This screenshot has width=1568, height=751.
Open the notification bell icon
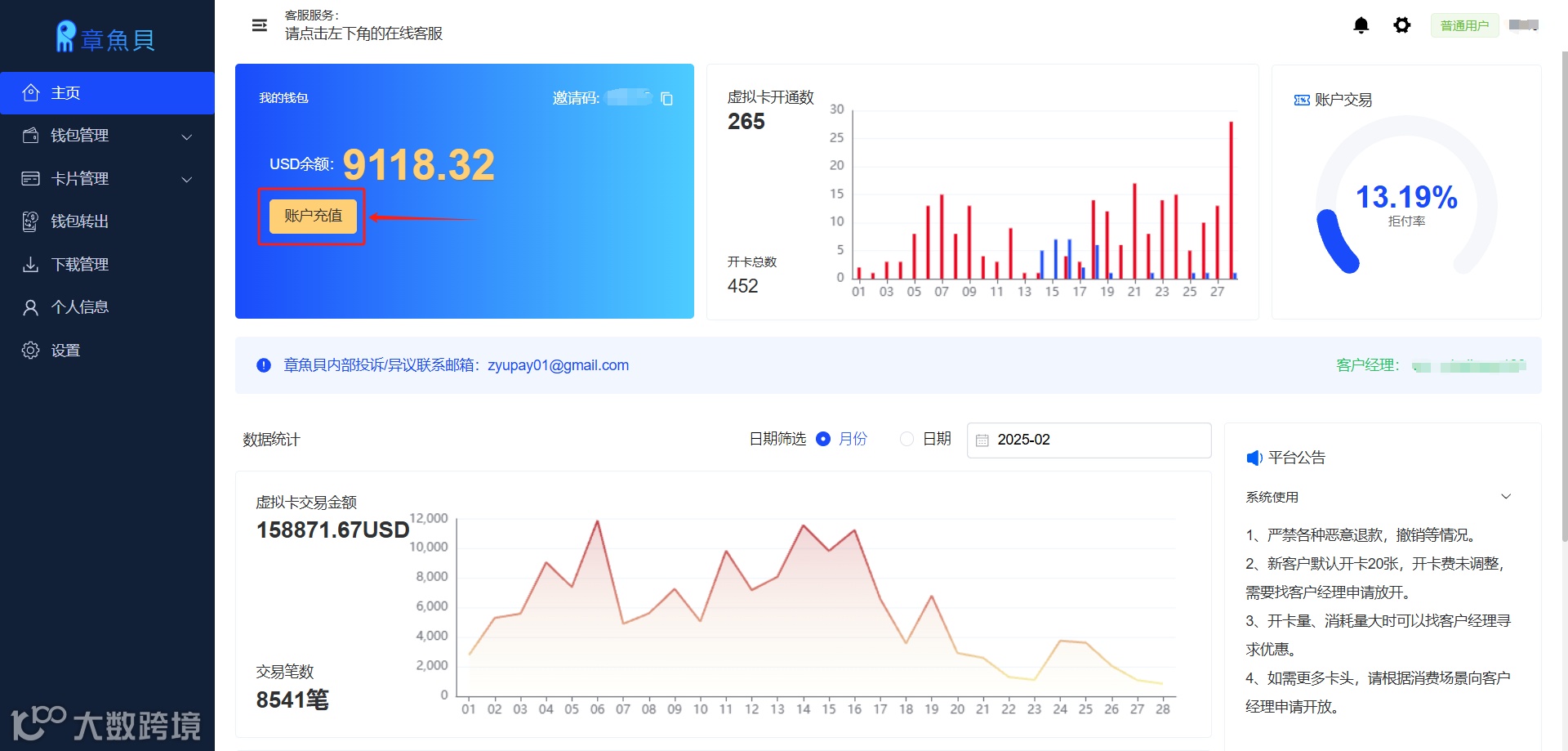click(x=1361, y=25)
